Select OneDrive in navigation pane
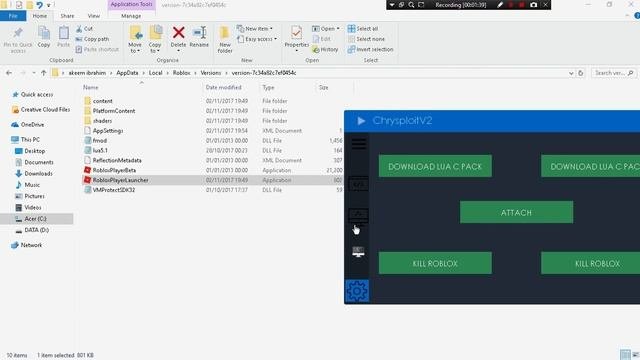The image size is (640, 360). pos(32,124)
